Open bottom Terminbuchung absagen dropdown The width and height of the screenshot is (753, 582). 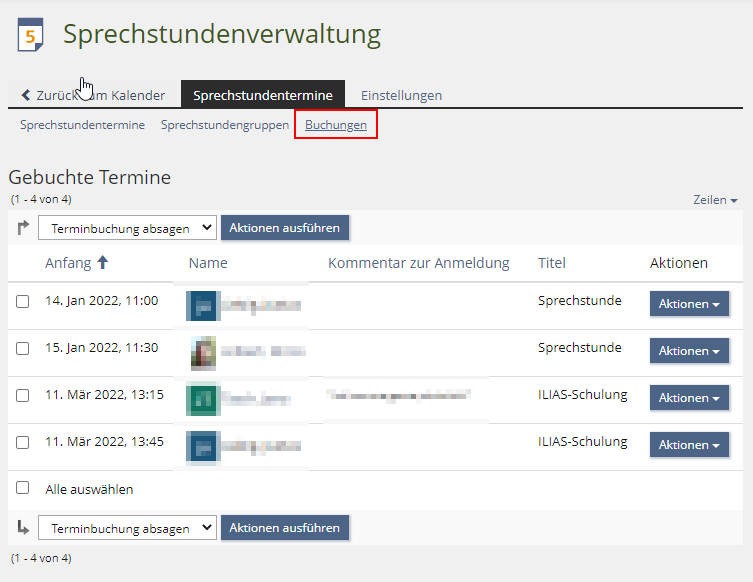[x=127, y=528]
